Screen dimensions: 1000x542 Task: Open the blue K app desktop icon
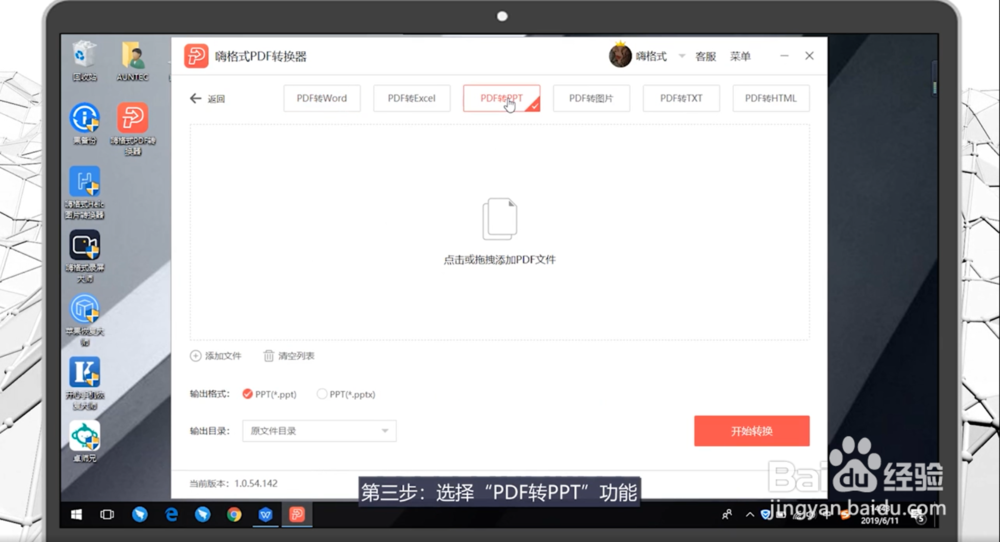pyautogui.click(x=85, y=383)
